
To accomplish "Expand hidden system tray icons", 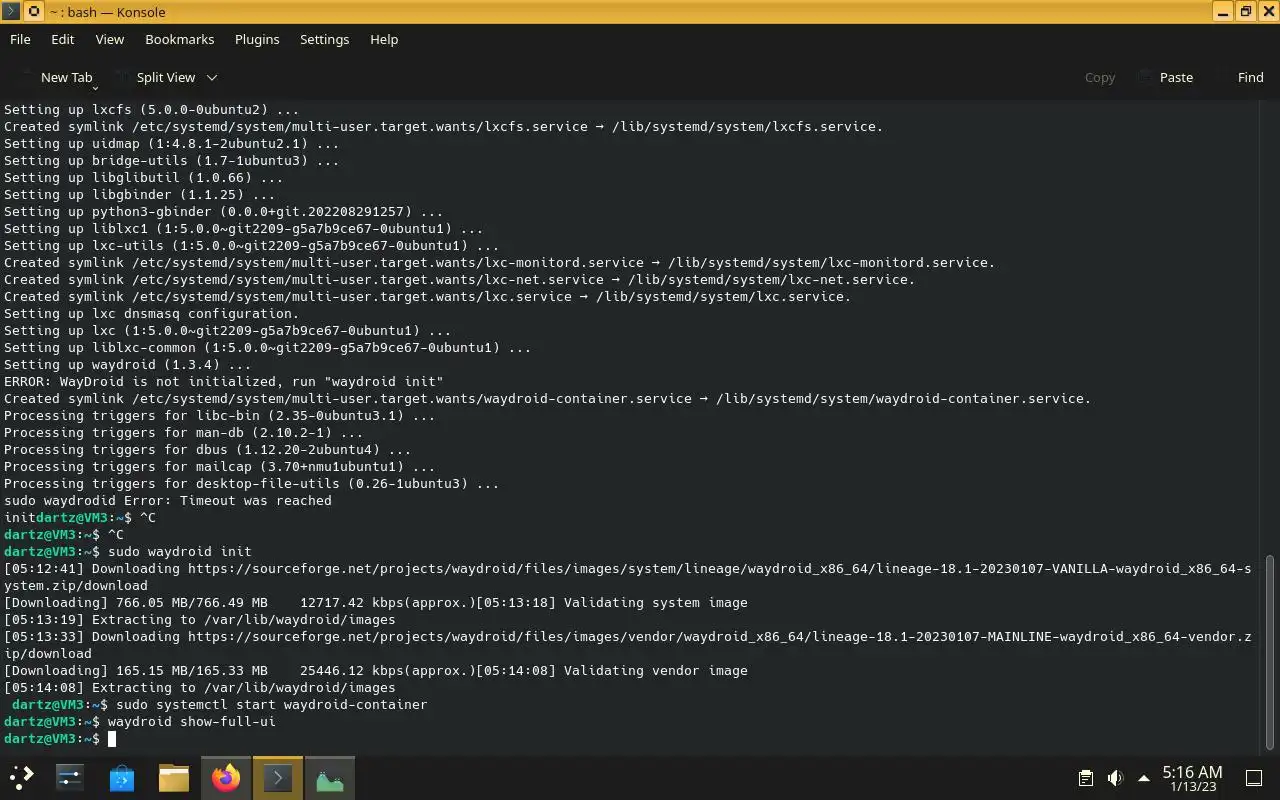I will pos(1144,778).
